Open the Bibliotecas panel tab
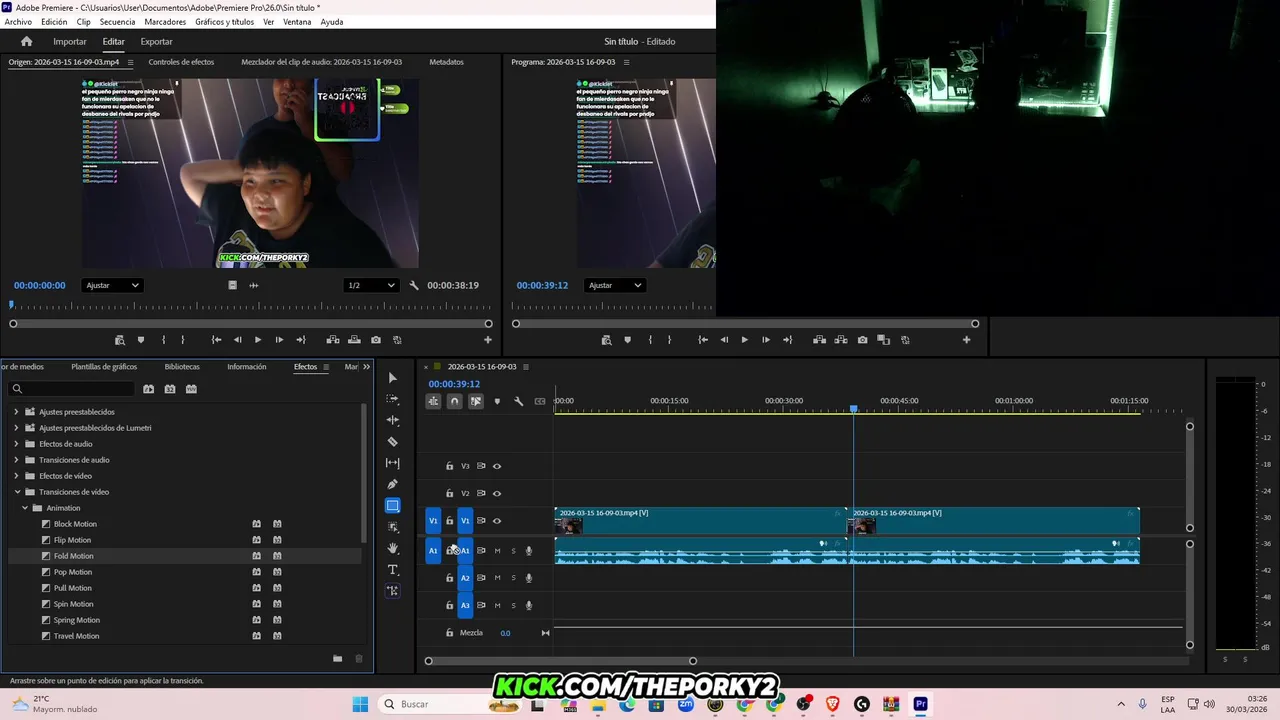 pos(182,367)
